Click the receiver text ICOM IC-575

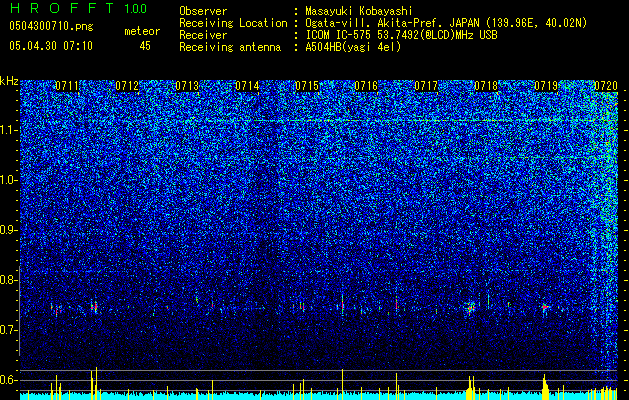(x=340, y=35)
